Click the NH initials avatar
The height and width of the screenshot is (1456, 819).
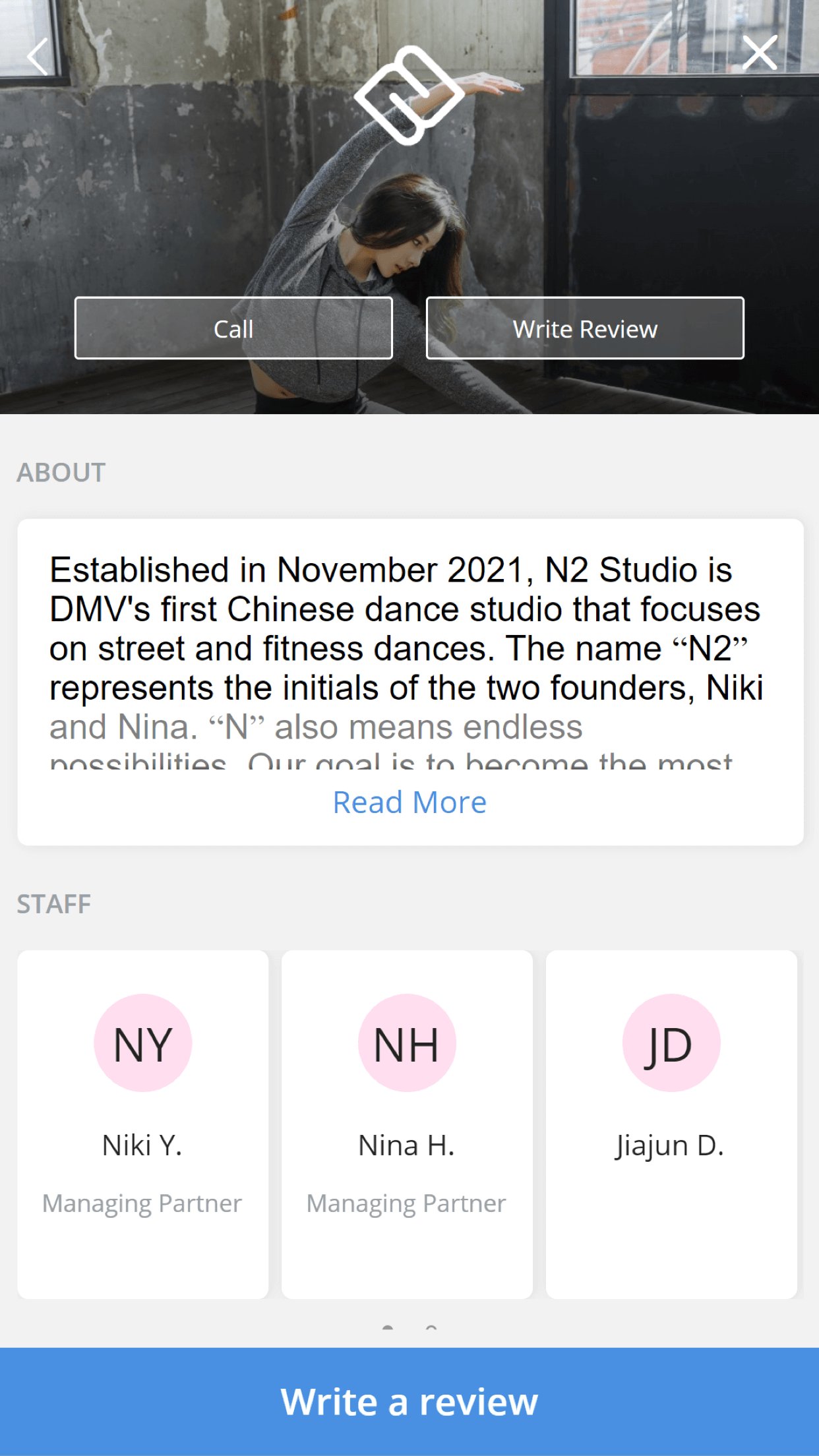pos(407,1042)
